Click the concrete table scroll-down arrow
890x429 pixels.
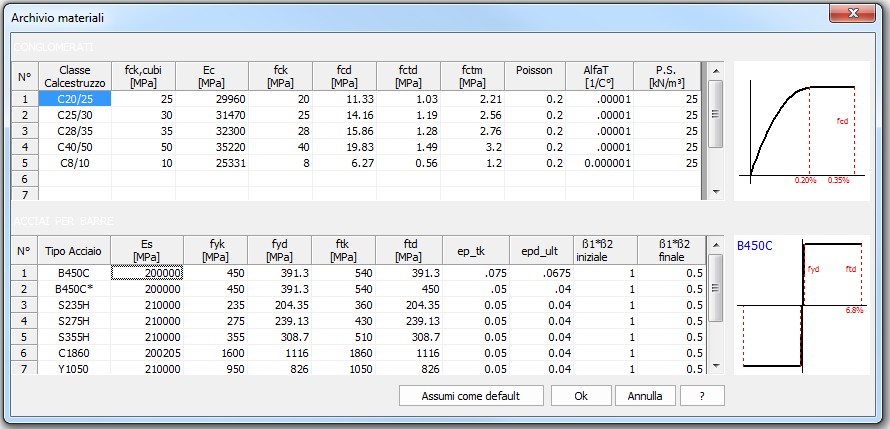[x=715, y=192]
